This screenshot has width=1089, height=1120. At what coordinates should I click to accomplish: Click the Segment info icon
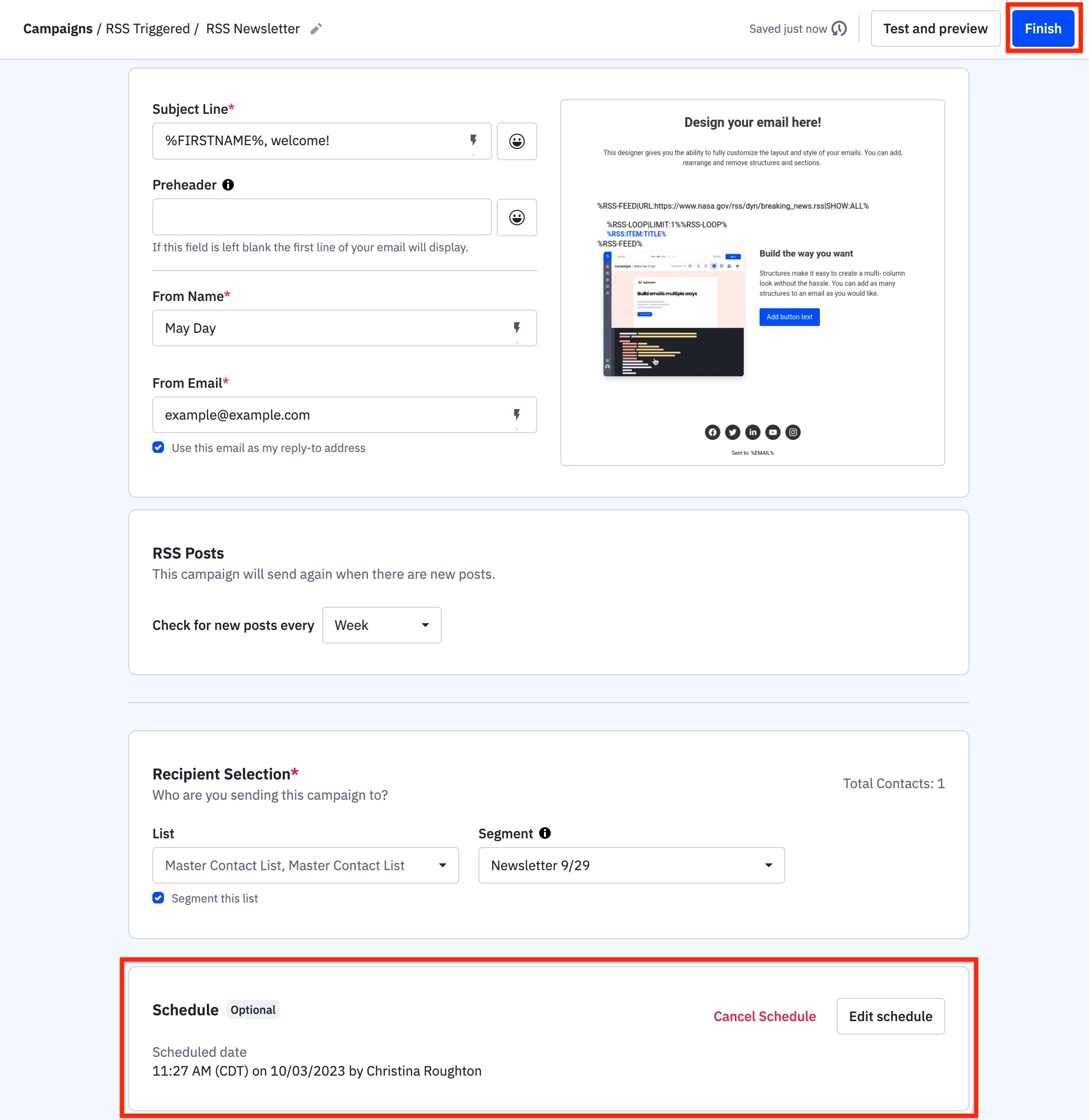coord(544,833)
